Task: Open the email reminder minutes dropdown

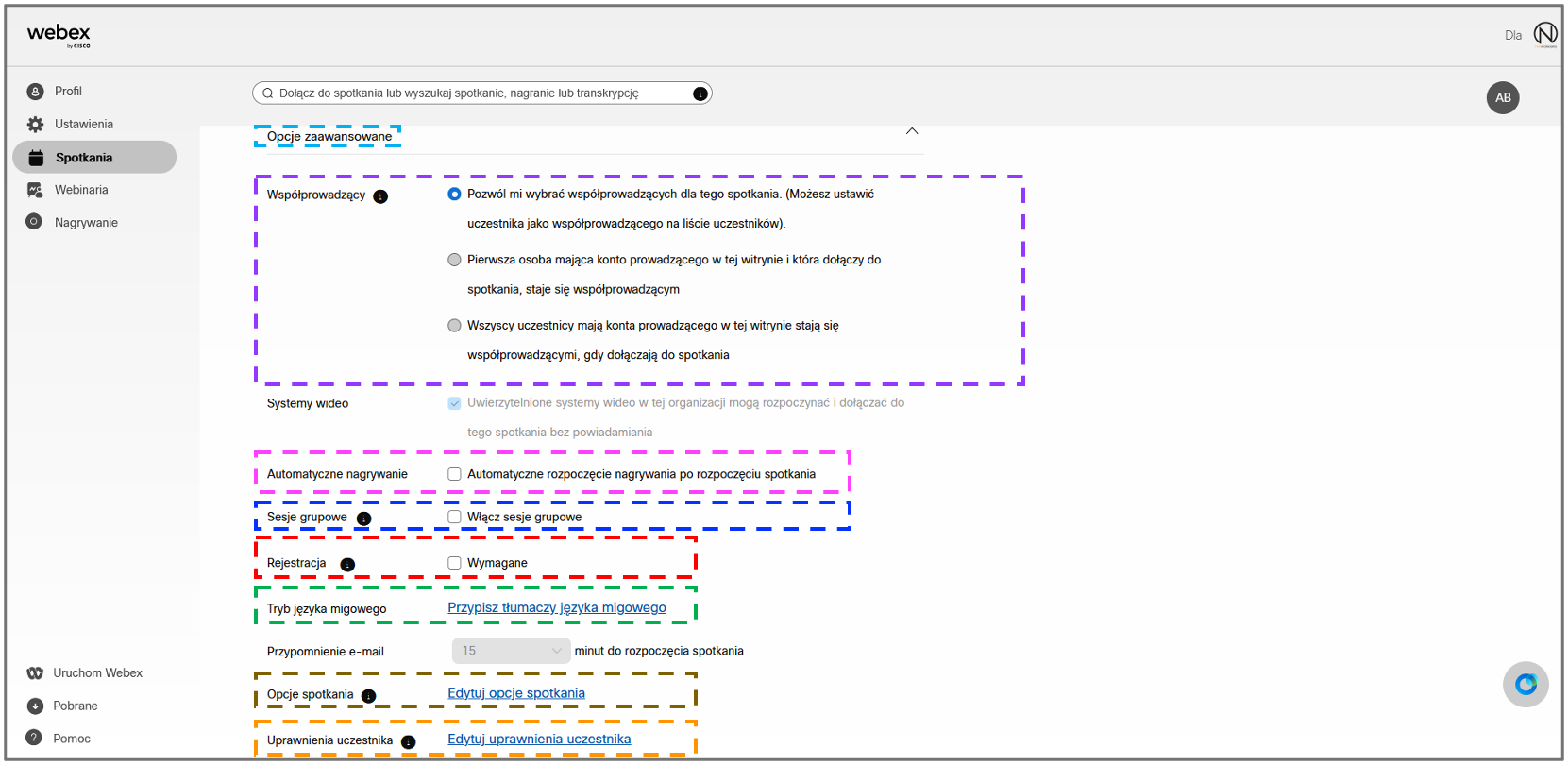Action: tap(511, 651)
